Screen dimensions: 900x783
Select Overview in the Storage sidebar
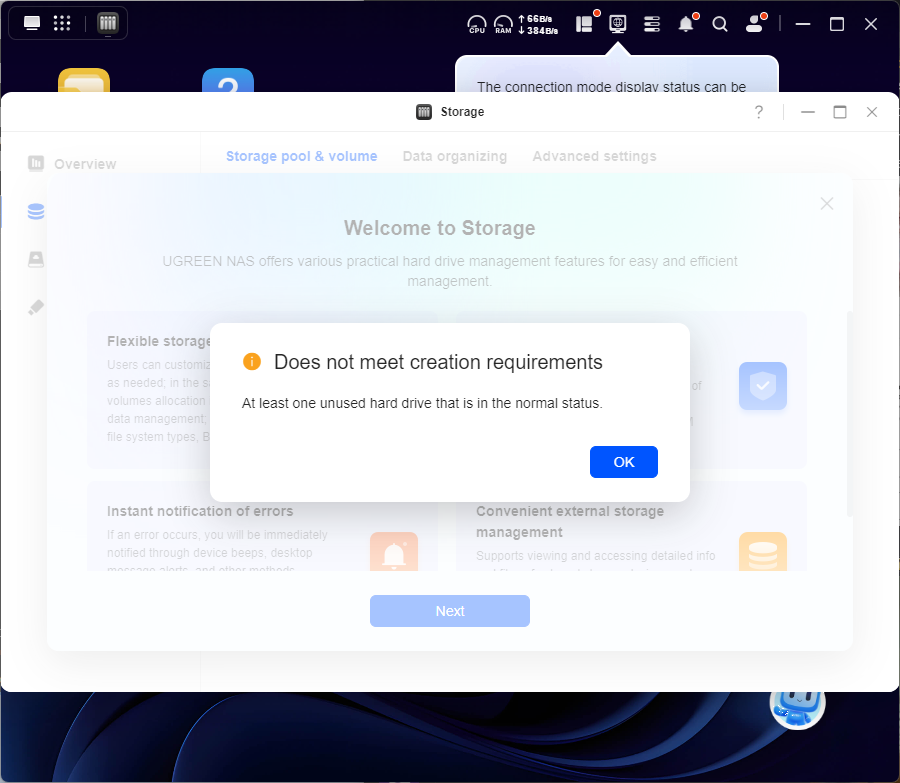[x=84, y=164]
